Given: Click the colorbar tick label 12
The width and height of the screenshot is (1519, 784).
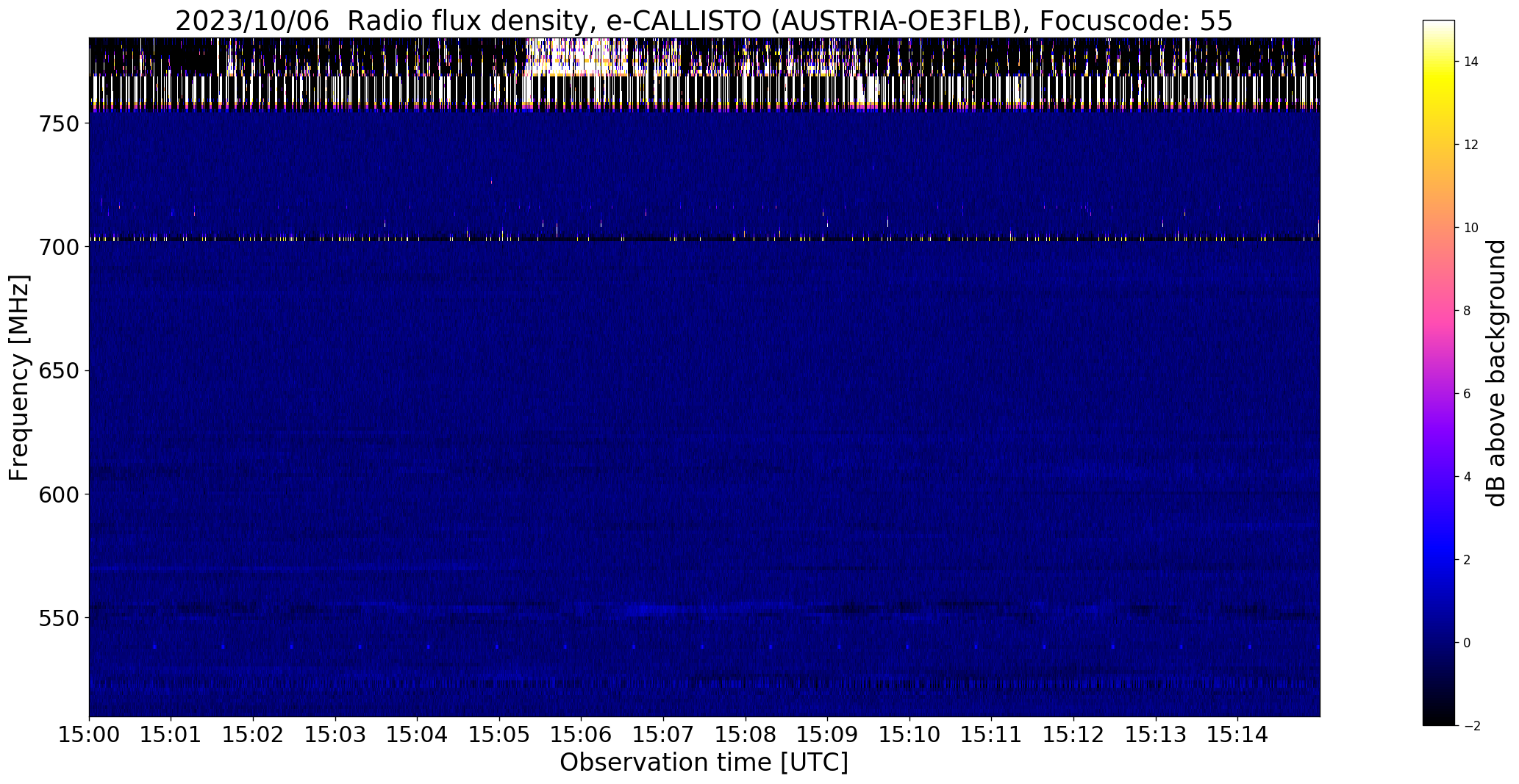Looking at the screenshot, I should tap(1471, 145).
